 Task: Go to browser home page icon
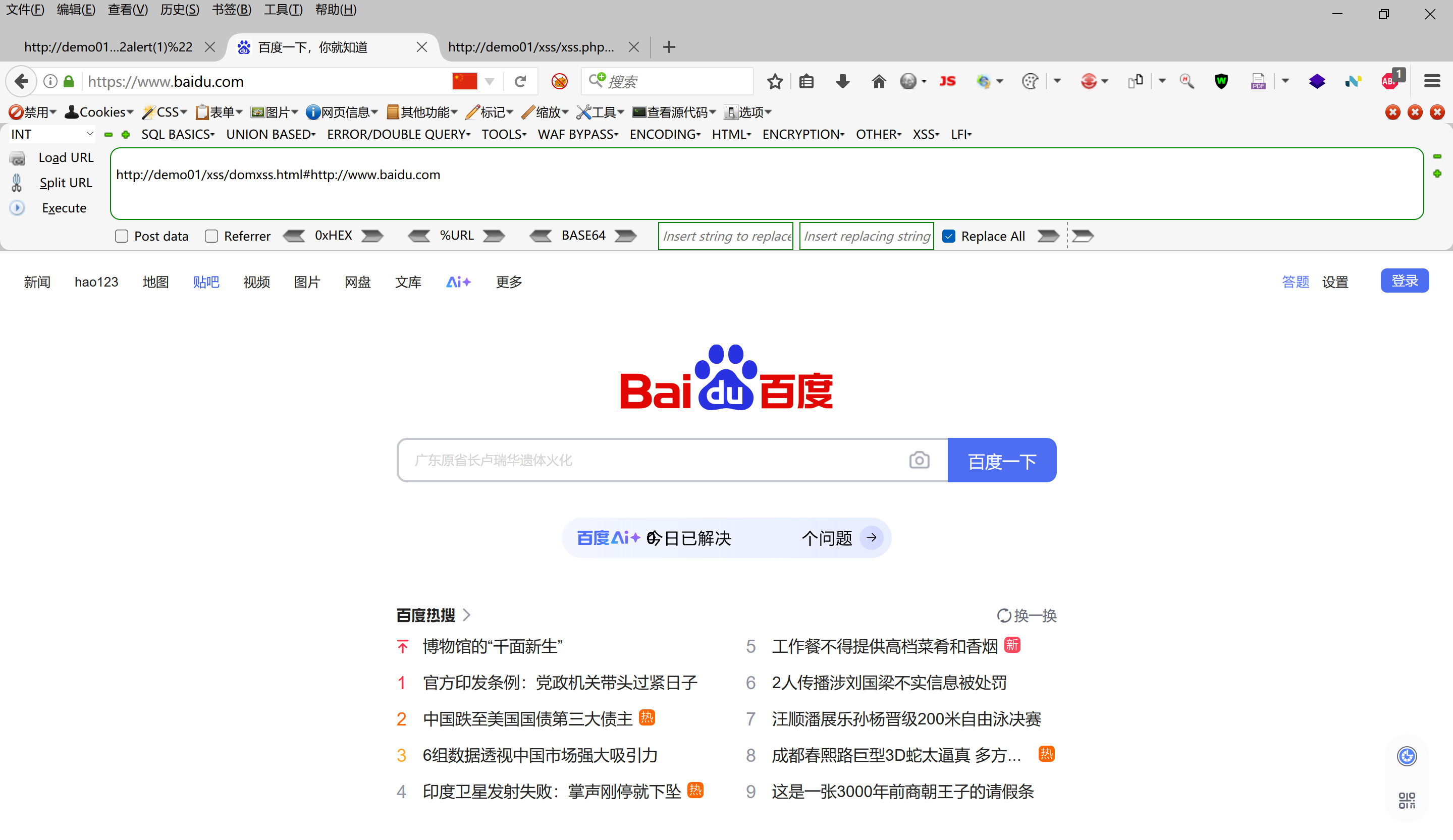click(878, 81)
